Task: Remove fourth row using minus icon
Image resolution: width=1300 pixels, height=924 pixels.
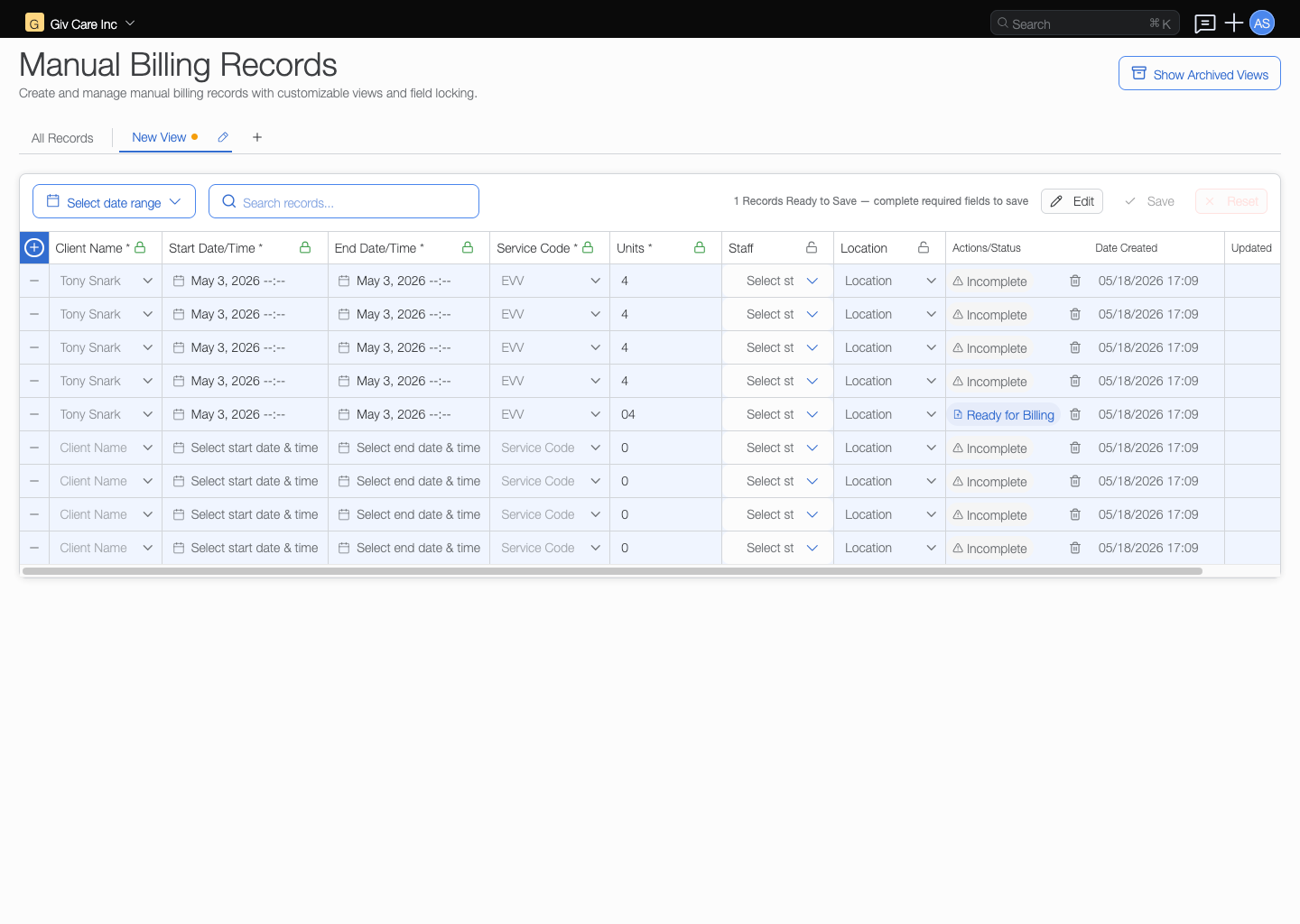Action: pos(34,381)
